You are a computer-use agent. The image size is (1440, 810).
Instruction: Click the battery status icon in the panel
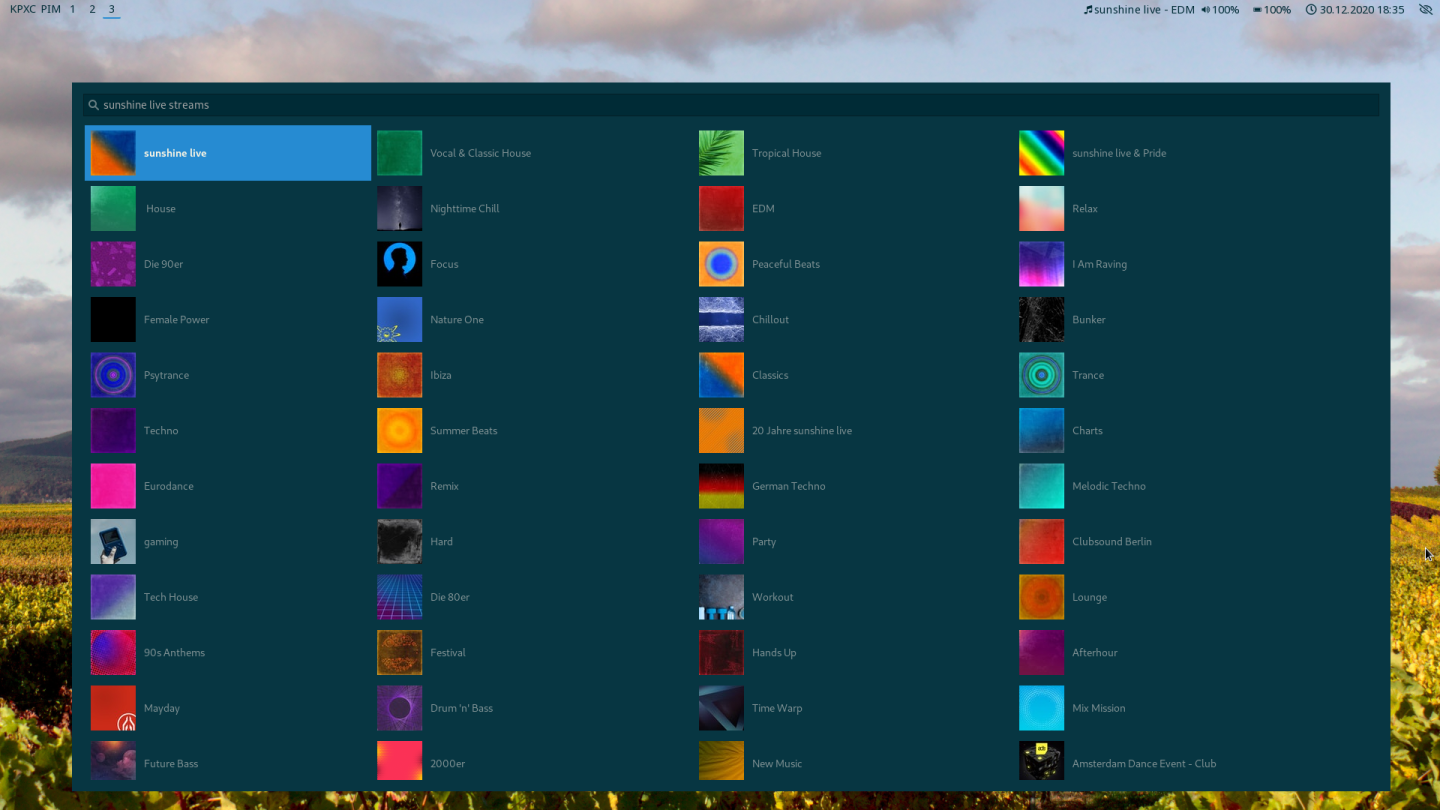pyautogui.click(x=1257, y=9)
